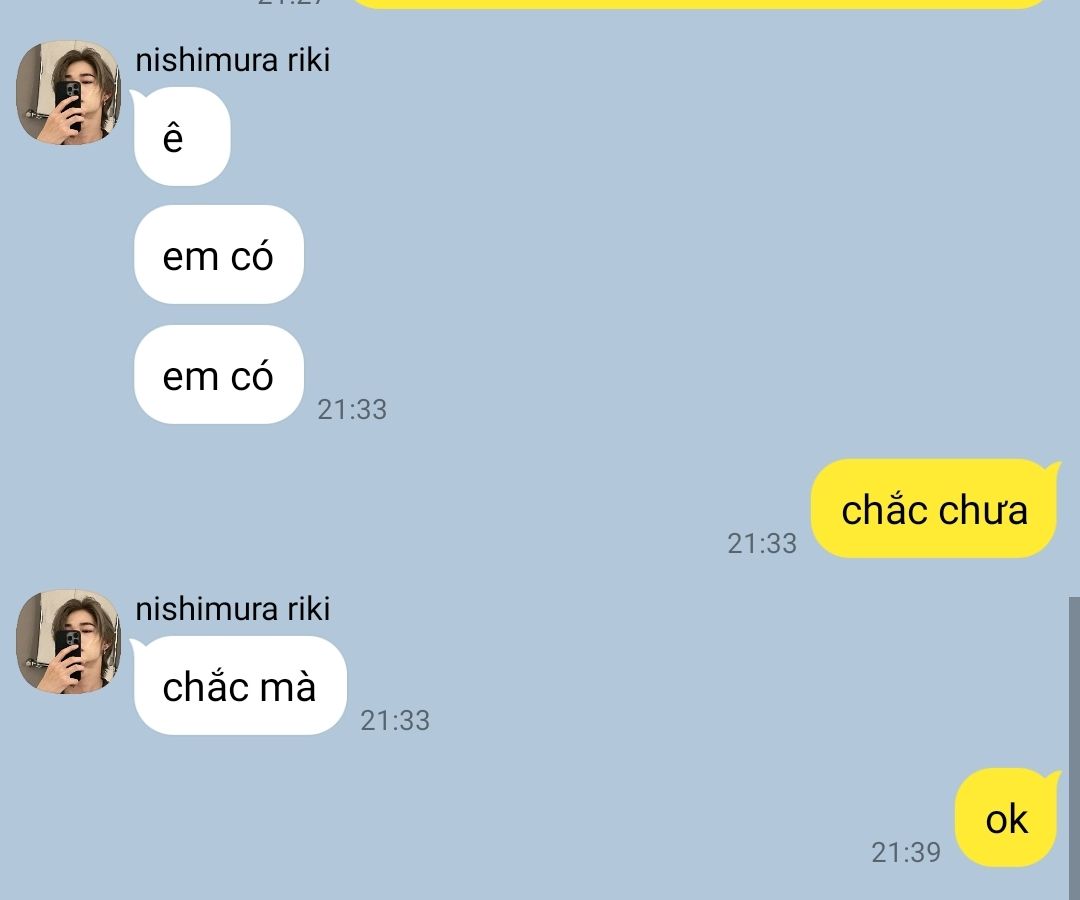Tap the cut-off timestamp at the top
The height and width of the screenshot is (900, 1080).
pos(289,2)
